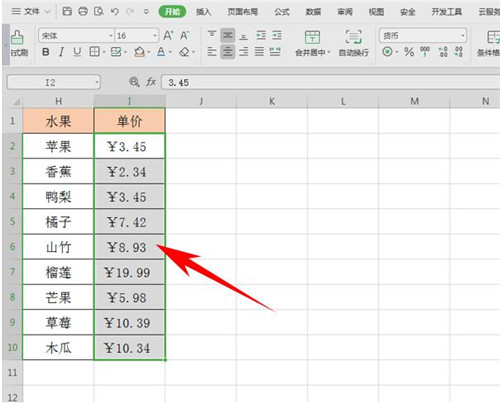Open Conditional Formatting (条件格式)
Screen dimensions: 500x403
pyautogui.click(x=489, y=43)
